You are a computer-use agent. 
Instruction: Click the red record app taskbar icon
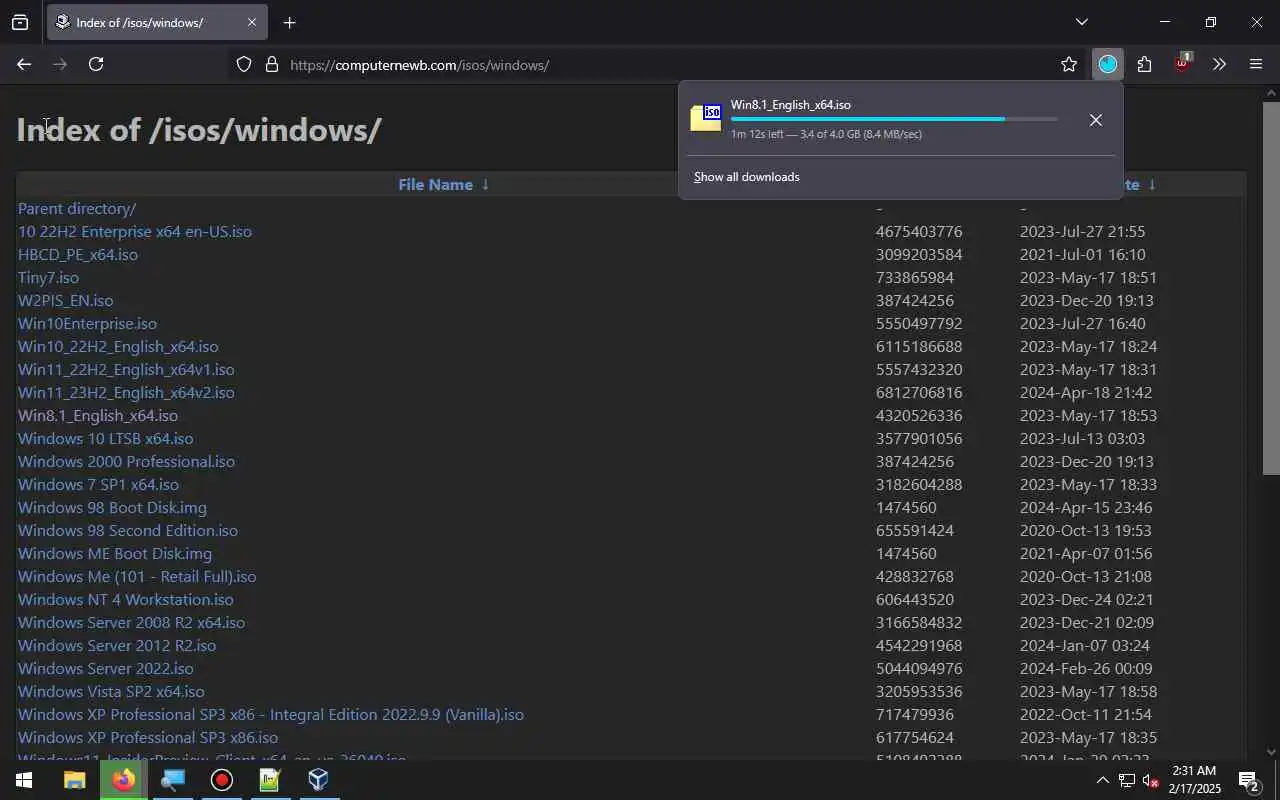[222, 780]
